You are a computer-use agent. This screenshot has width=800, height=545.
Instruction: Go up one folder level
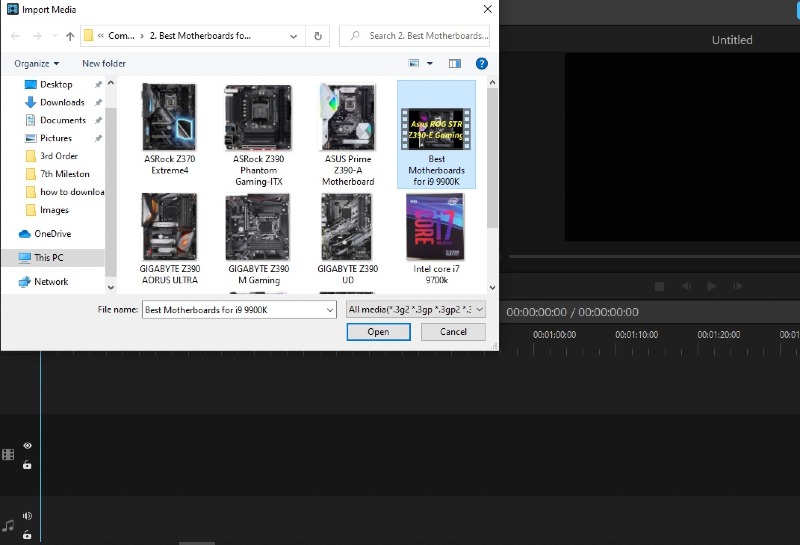[70, 36]
